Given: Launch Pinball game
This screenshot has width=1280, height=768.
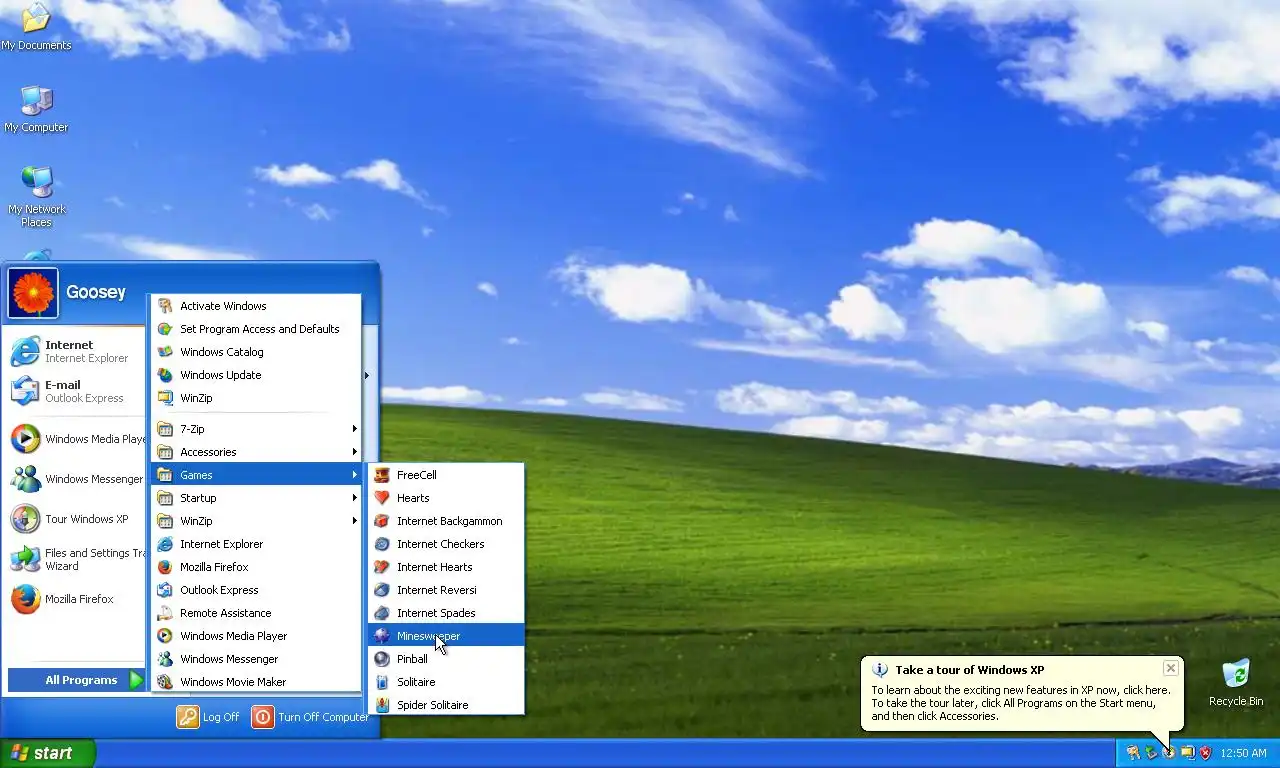Looking at the screenshot, I should coord(446,659).
